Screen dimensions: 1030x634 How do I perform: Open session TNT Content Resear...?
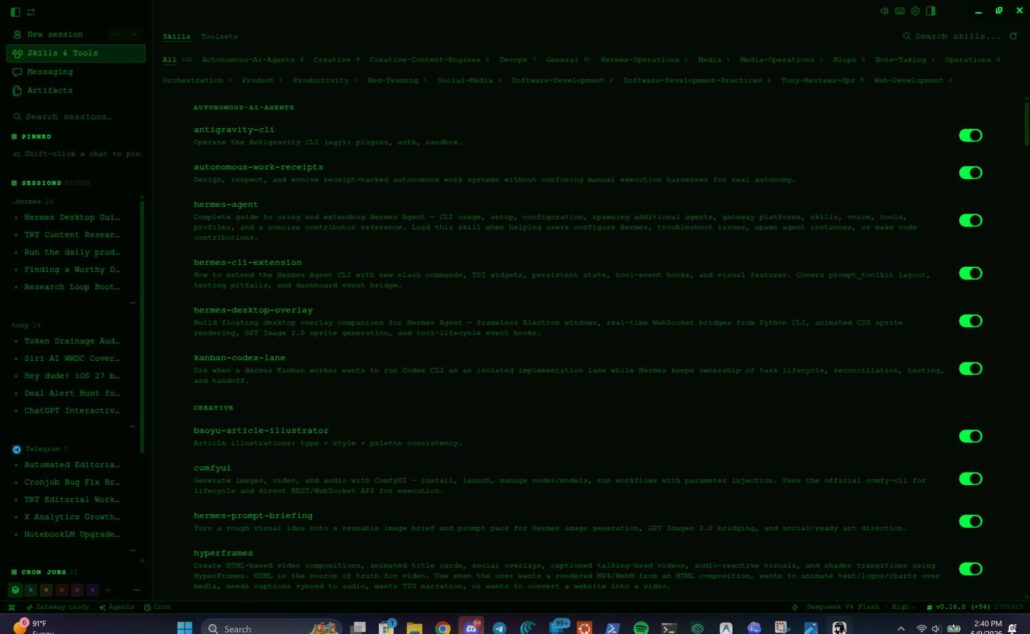point(72,235)
